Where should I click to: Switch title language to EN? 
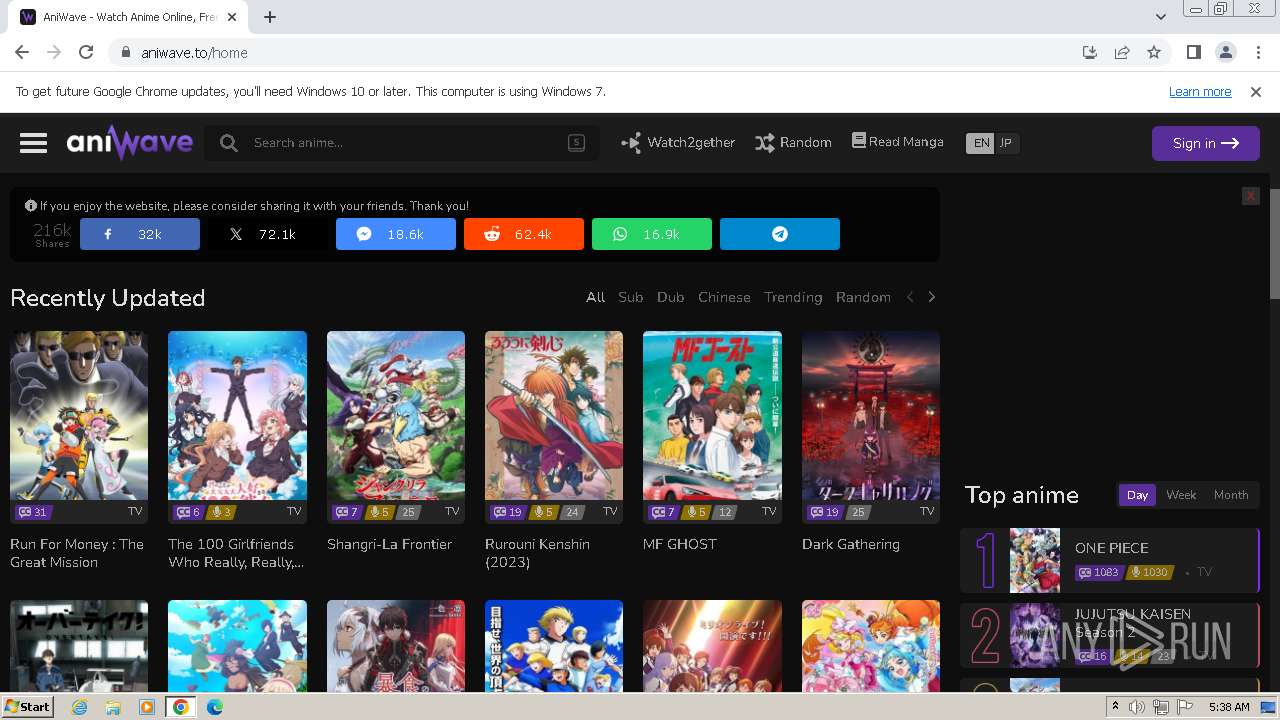click(x=981, y=143)
